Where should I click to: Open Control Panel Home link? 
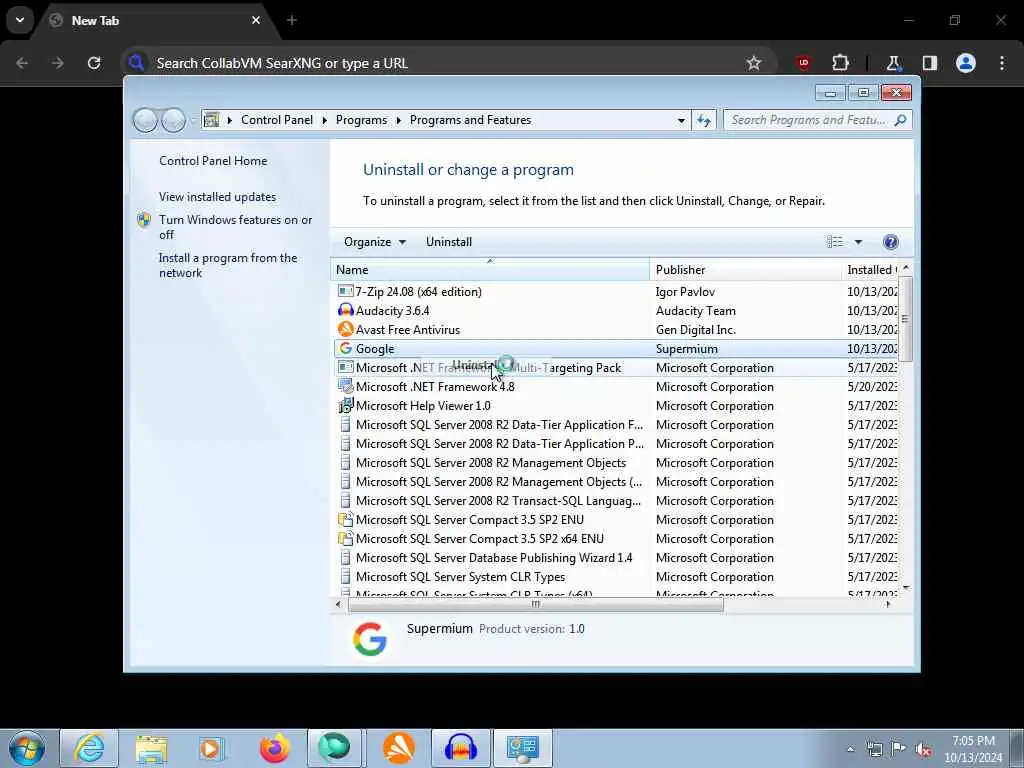[x=213, y=161]
